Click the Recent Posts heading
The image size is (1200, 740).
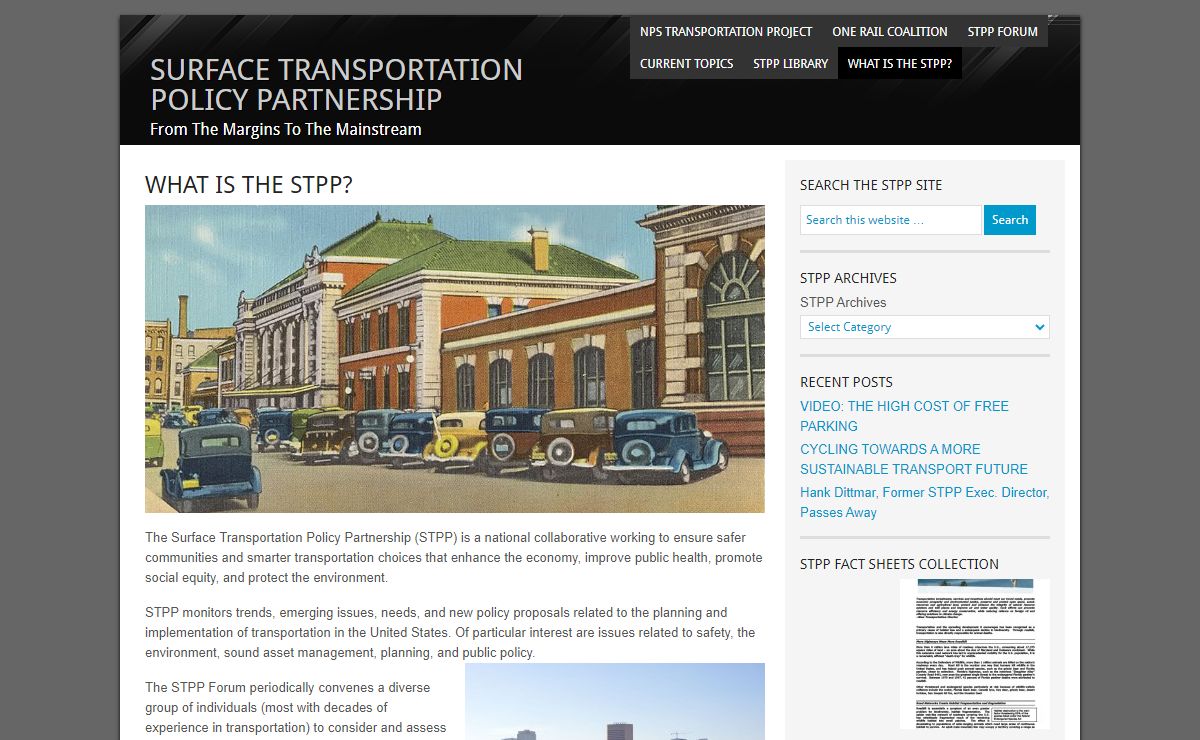[846, 382]
